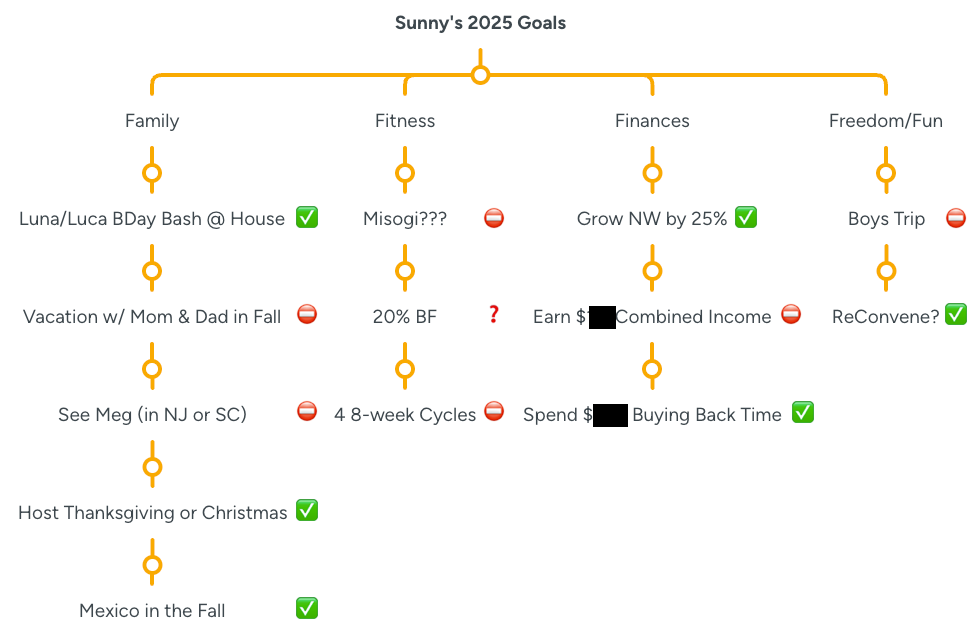Click no-entry icon beside Combined Income goal
Viewport: 980px width, 638px height.
(x=791, y=315)
